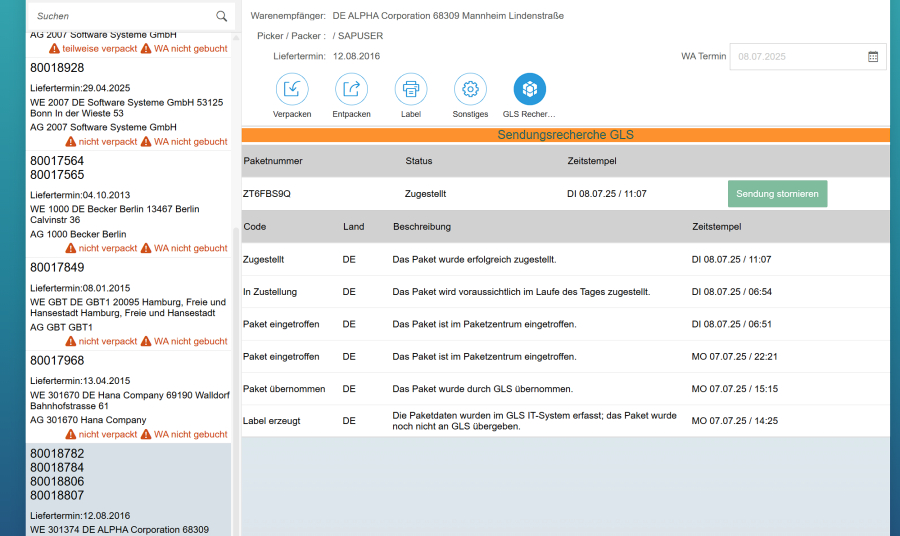Click the Beschreibung column header
The width and height of the screenshot is (900, 536).
pos(422,227)
